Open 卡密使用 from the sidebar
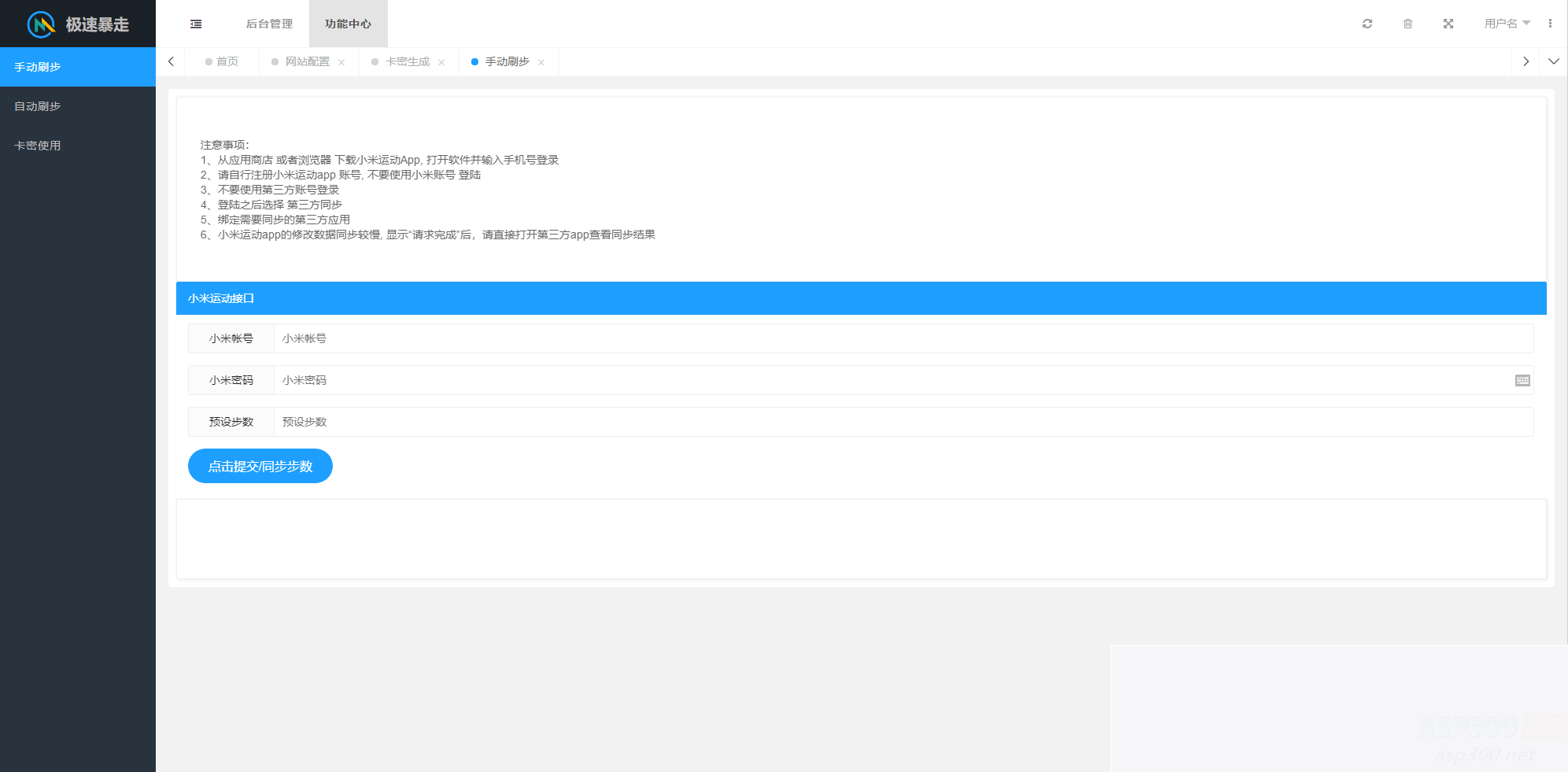Screen dimensions: 1568x772 click(x=36, y=146)
